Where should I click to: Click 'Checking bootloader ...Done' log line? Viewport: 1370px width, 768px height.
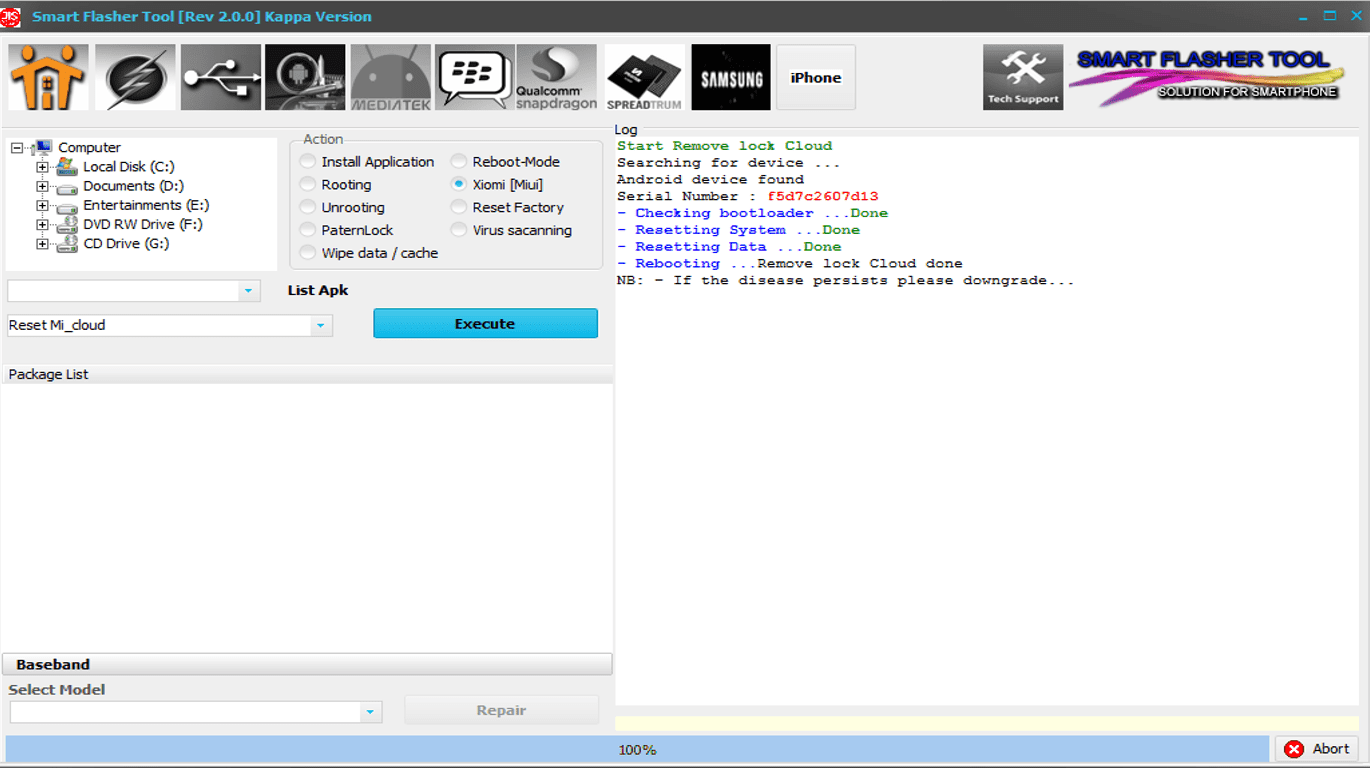(x=752, y=213)
